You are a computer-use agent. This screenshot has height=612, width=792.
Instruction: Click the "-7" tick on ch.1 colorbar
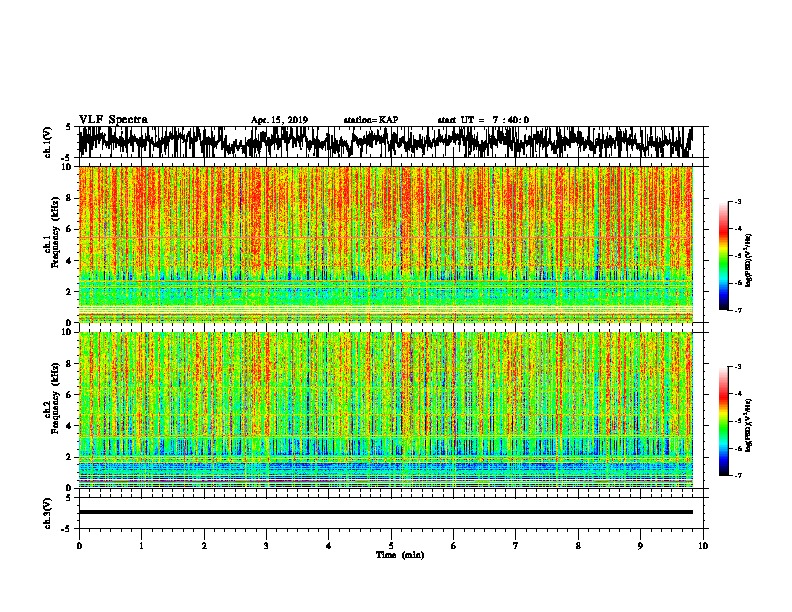(737, 310)
